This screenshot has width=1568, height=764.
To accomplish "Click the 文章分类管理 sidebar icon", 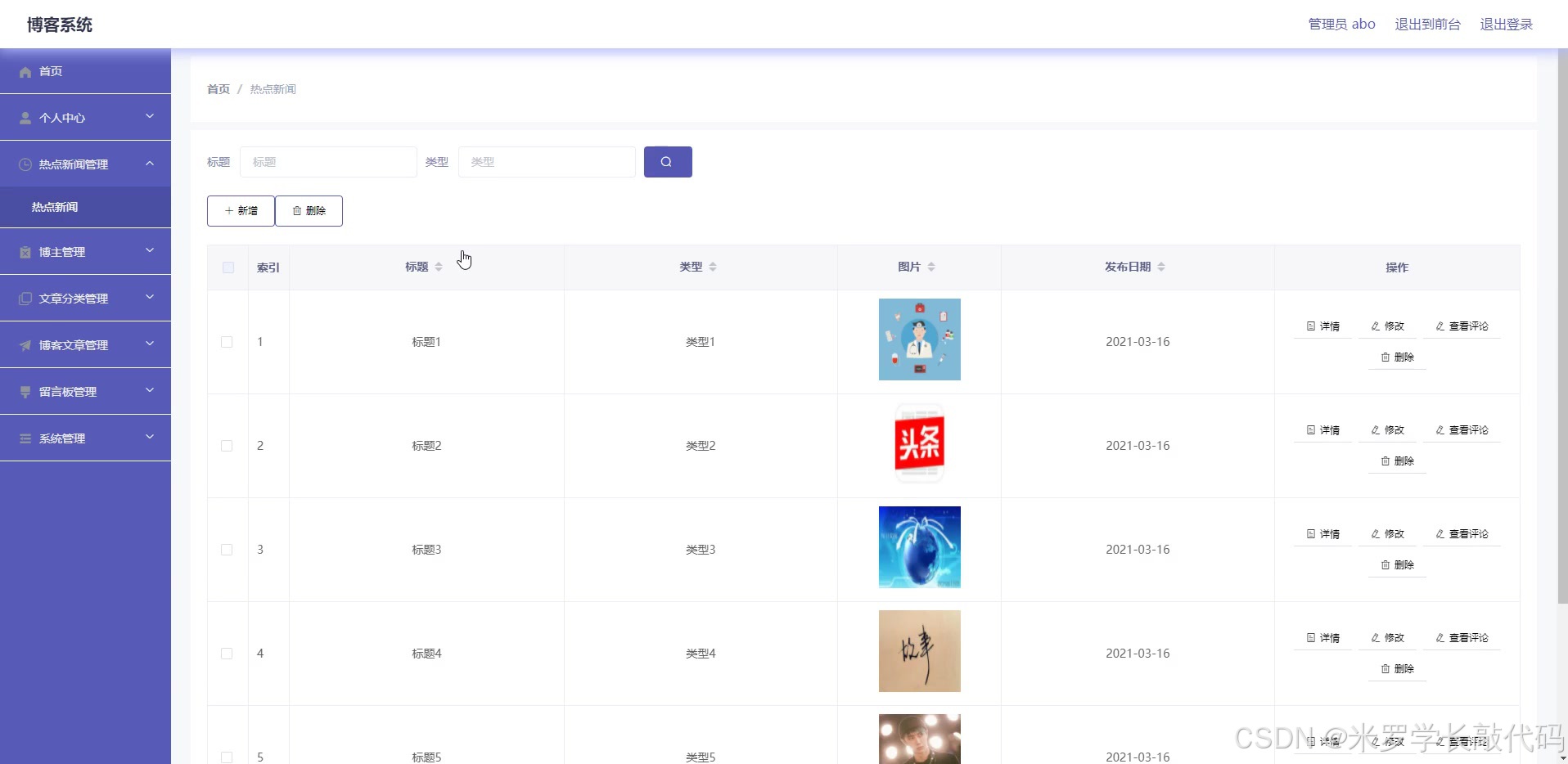I will pos(25,298).
